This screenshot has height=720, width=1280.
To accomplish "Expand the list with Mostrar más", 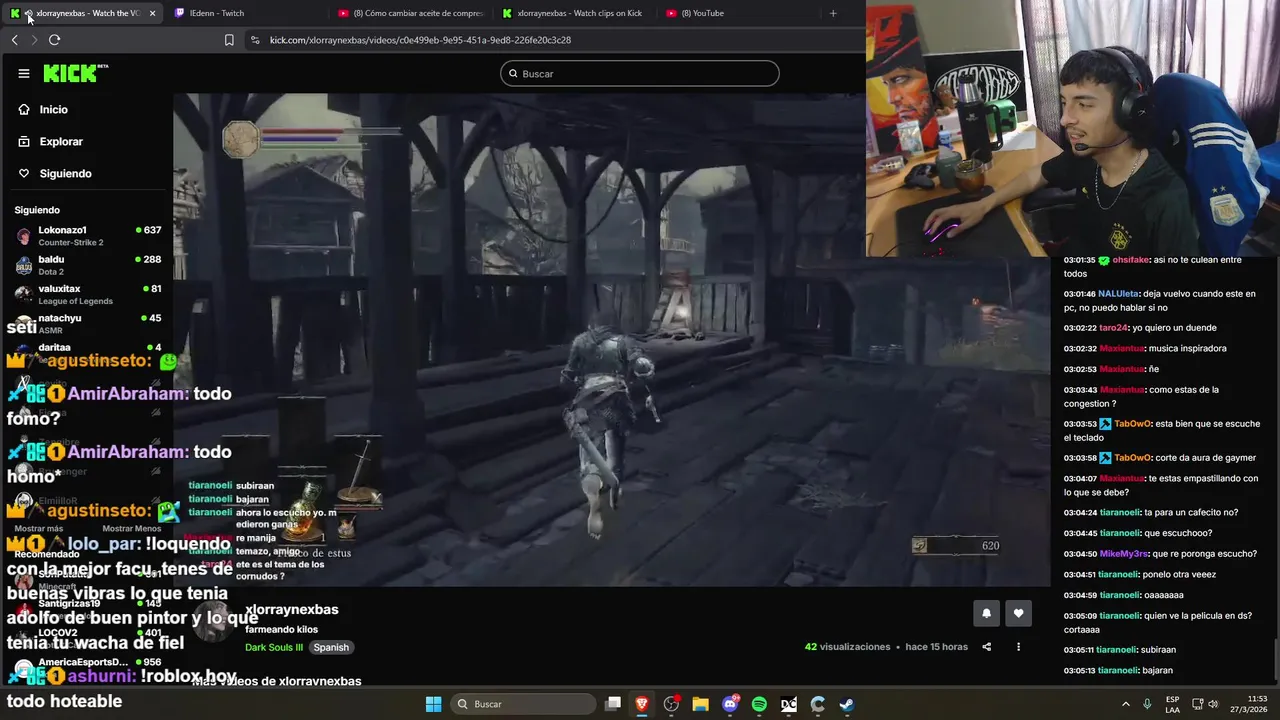I will (x=39, y=528).
